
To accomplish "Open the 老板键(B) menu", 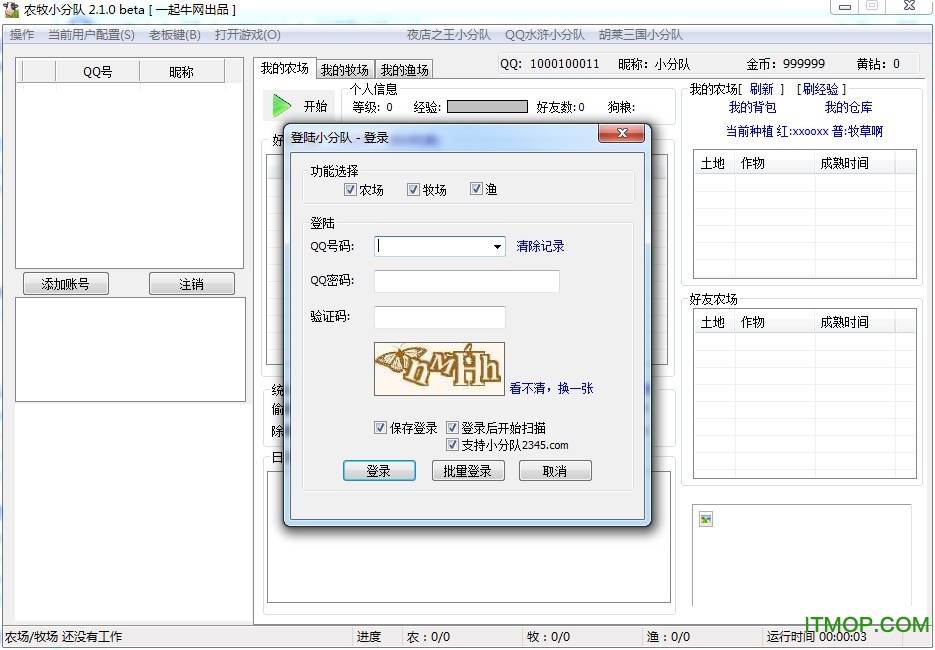I will (x=175, y=35).
